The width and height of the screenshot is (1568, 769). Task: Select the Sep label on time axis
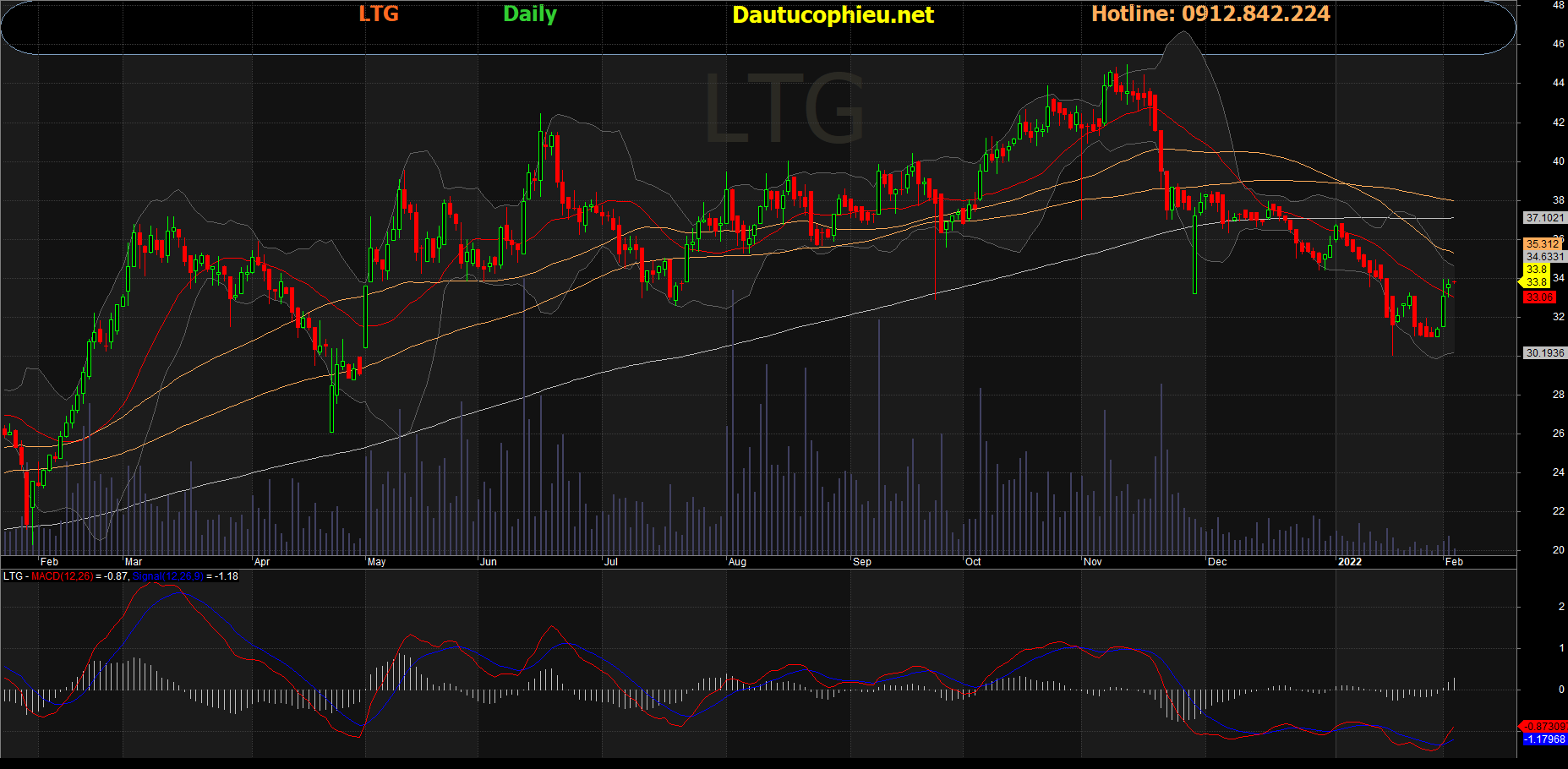tap(862, 562)
